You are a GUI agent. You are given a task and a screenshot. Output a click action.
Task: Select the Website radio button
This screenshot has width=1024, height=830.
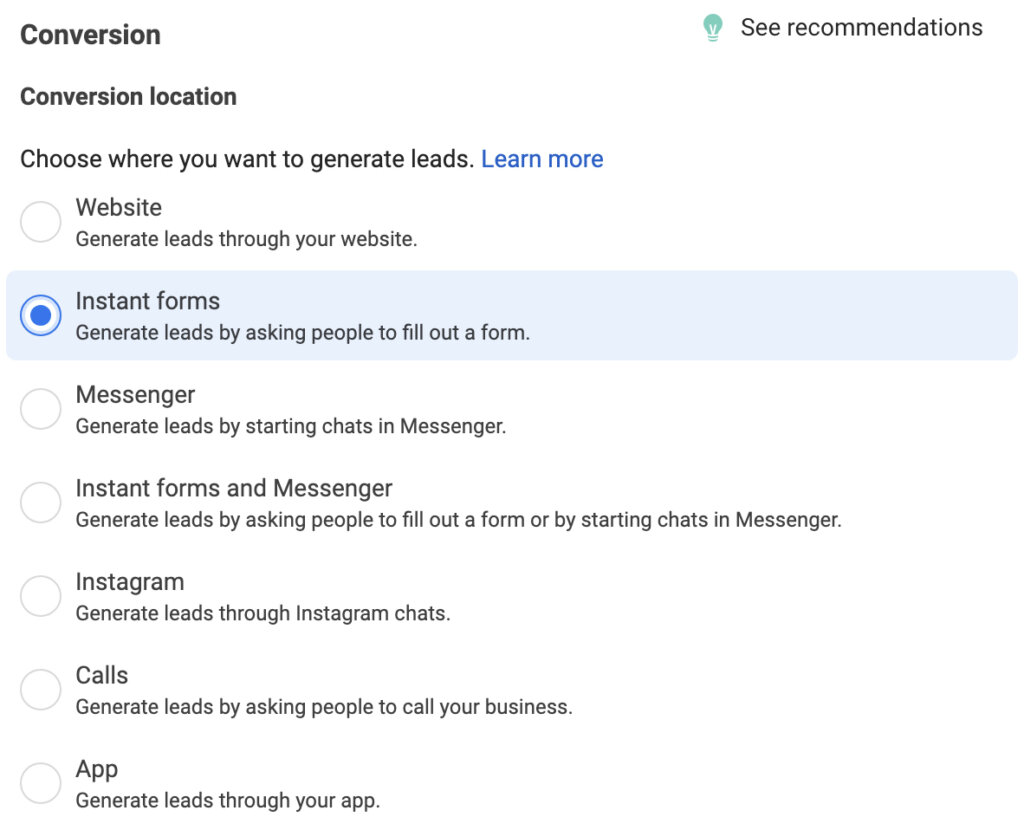(x=41, y=222)
